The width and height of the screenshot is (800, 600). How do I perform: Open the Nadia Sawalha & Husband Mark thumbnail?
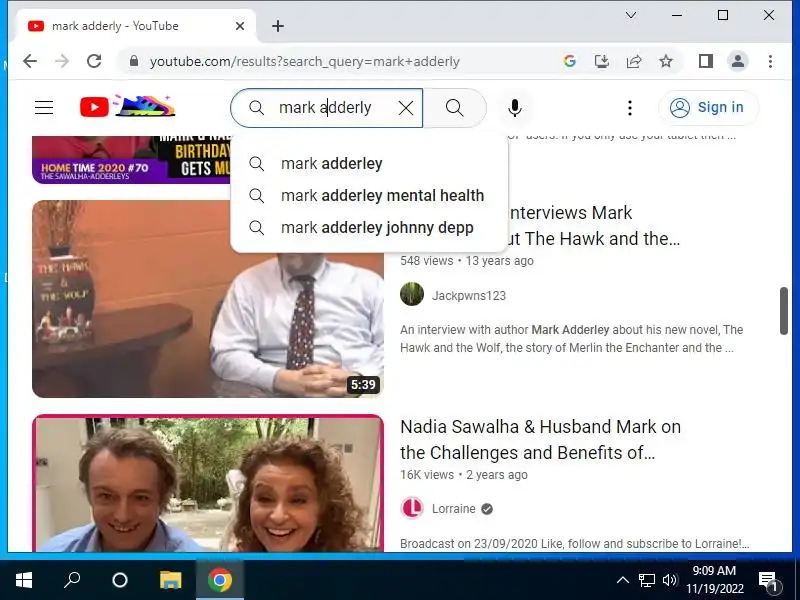(x=208, y=484)
